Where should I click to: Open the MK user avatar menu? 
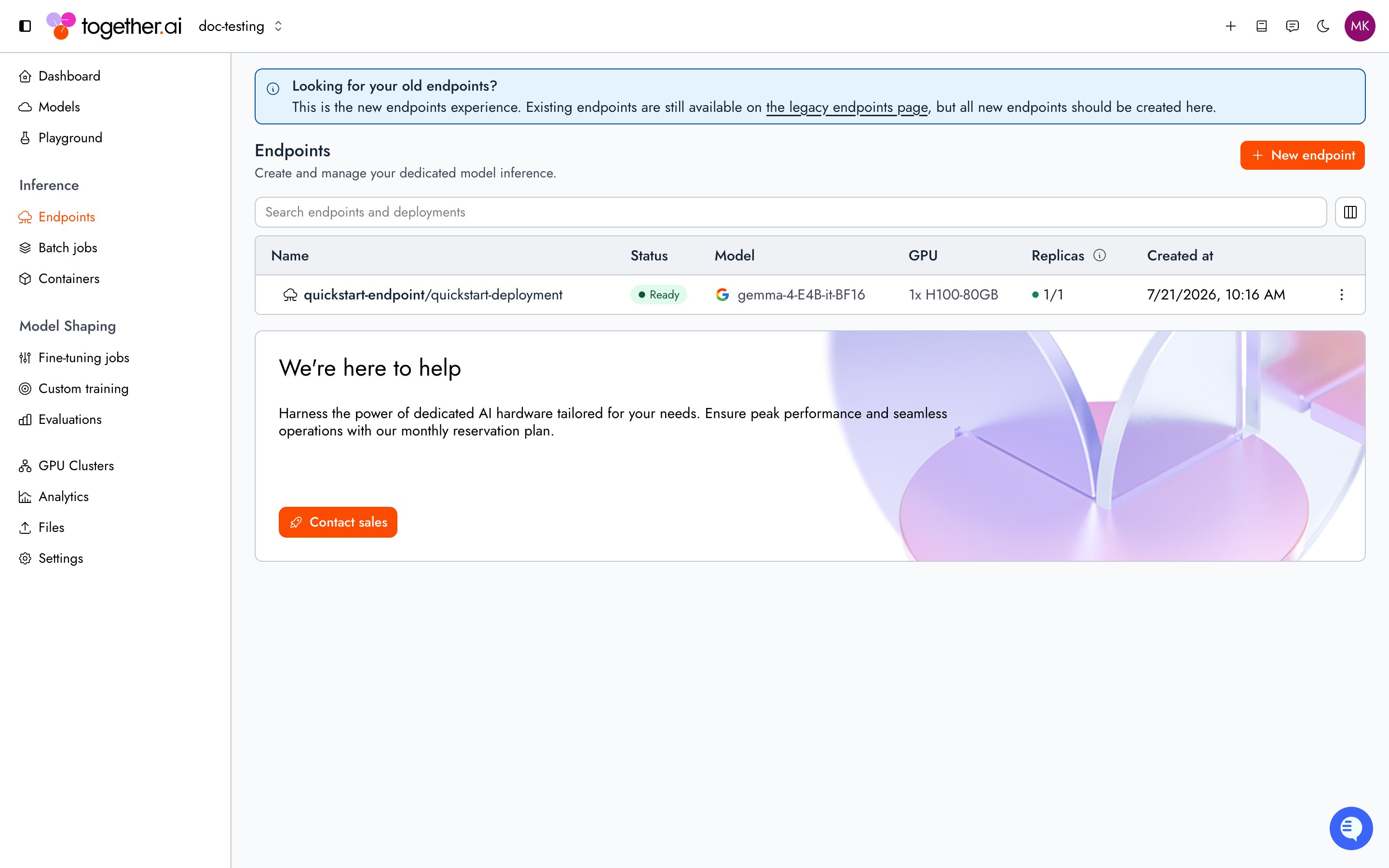1360,26
